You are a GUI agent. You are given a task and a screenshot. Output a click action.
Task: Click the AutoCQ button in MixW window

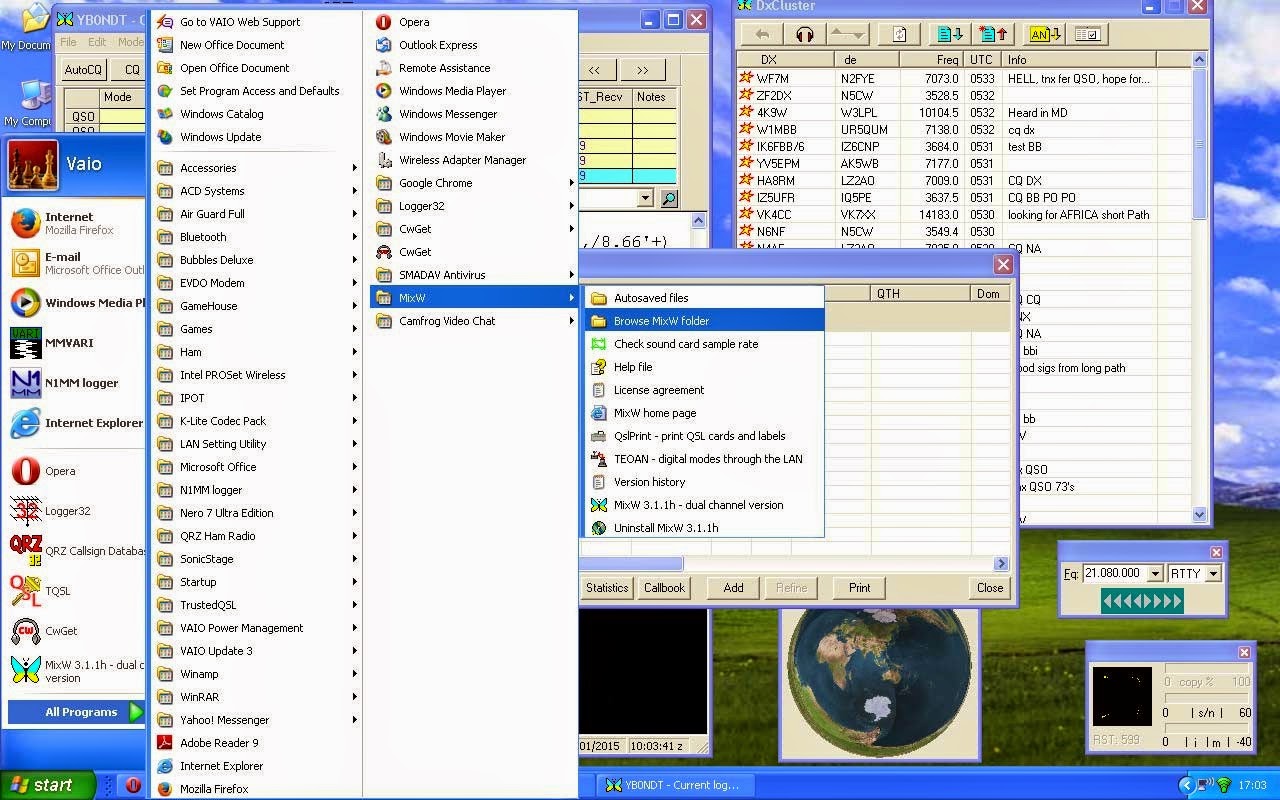[83, 70]
